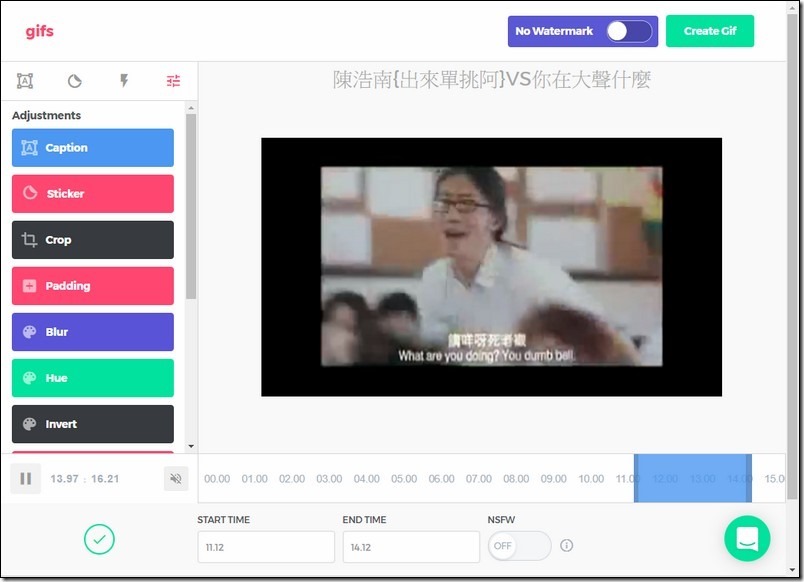Click the Create Gif button
Viewport: 804px width, 582px height.
coord(710,31)
